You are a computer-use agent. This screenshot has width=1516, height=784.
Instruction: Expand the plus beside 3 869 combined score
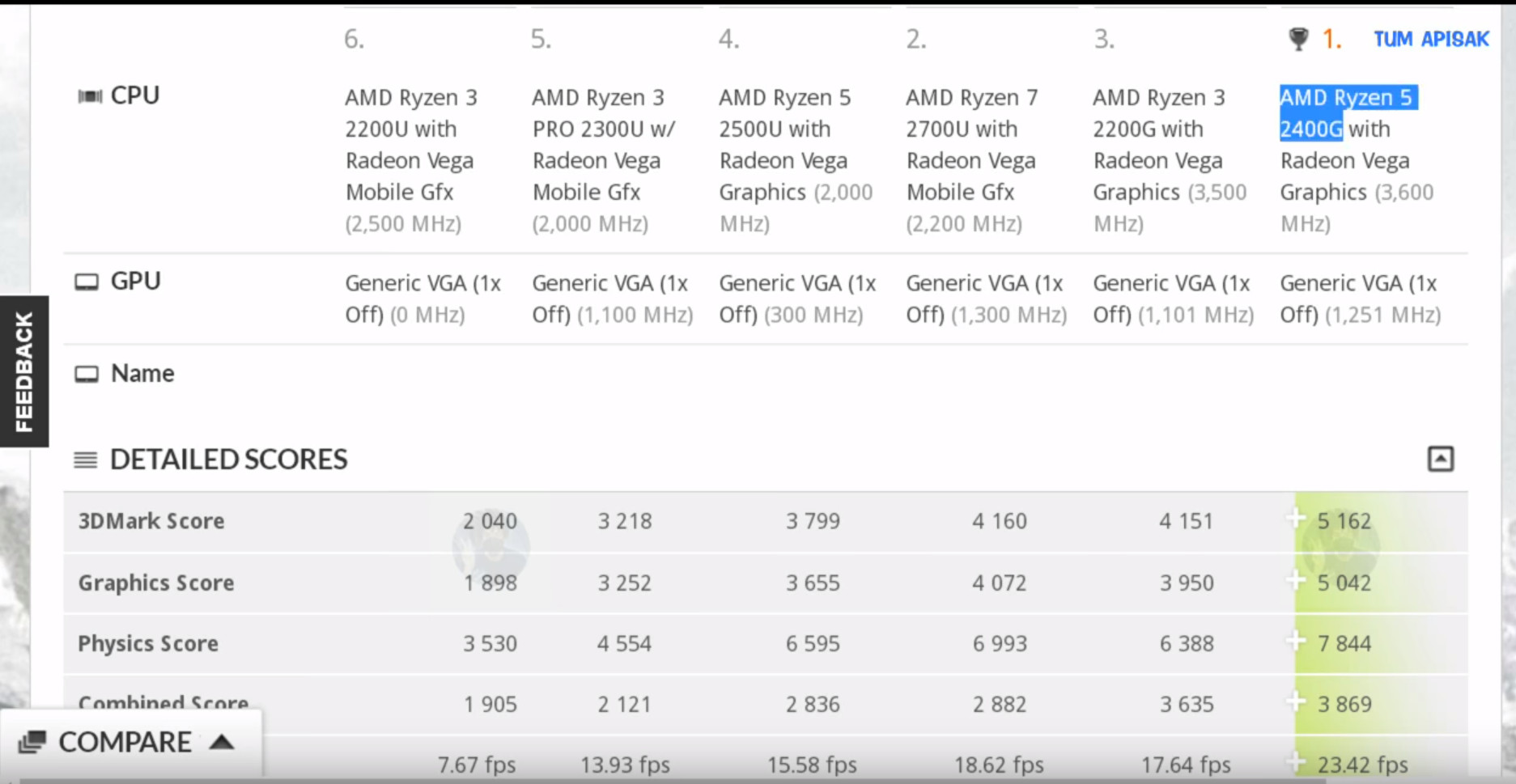tap(1296, 702)
